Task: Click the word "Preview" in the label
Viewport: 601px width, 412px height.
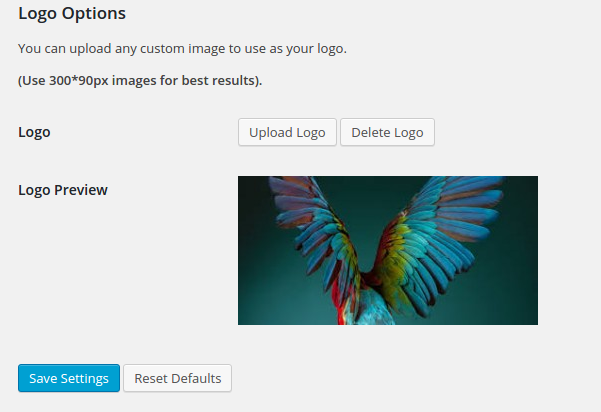Action: (80, 190)
